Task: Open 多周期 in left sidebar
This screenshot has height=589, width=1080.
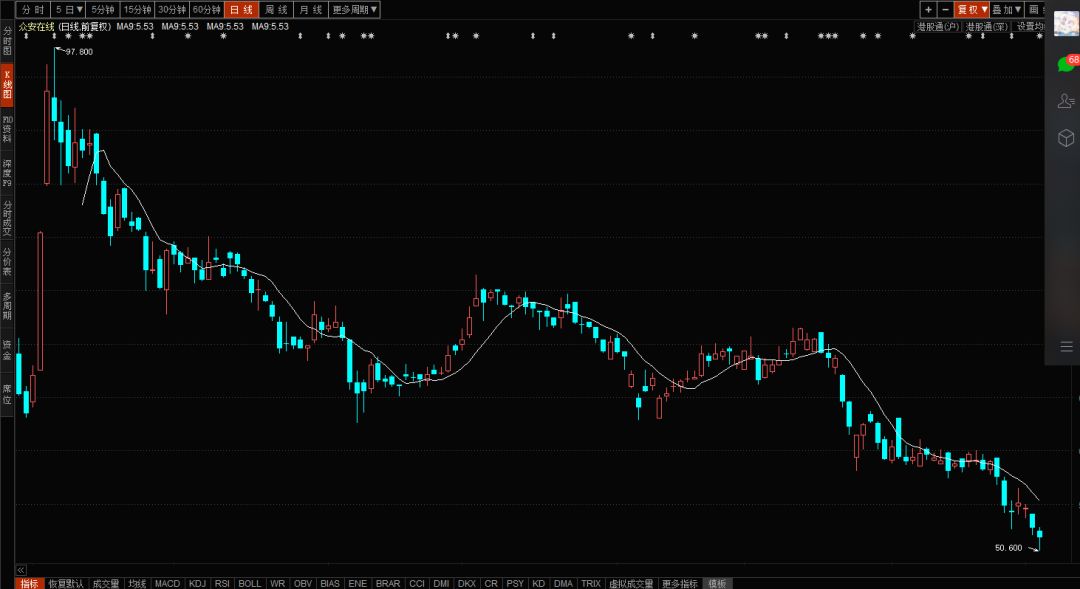Action: [7, 306]
